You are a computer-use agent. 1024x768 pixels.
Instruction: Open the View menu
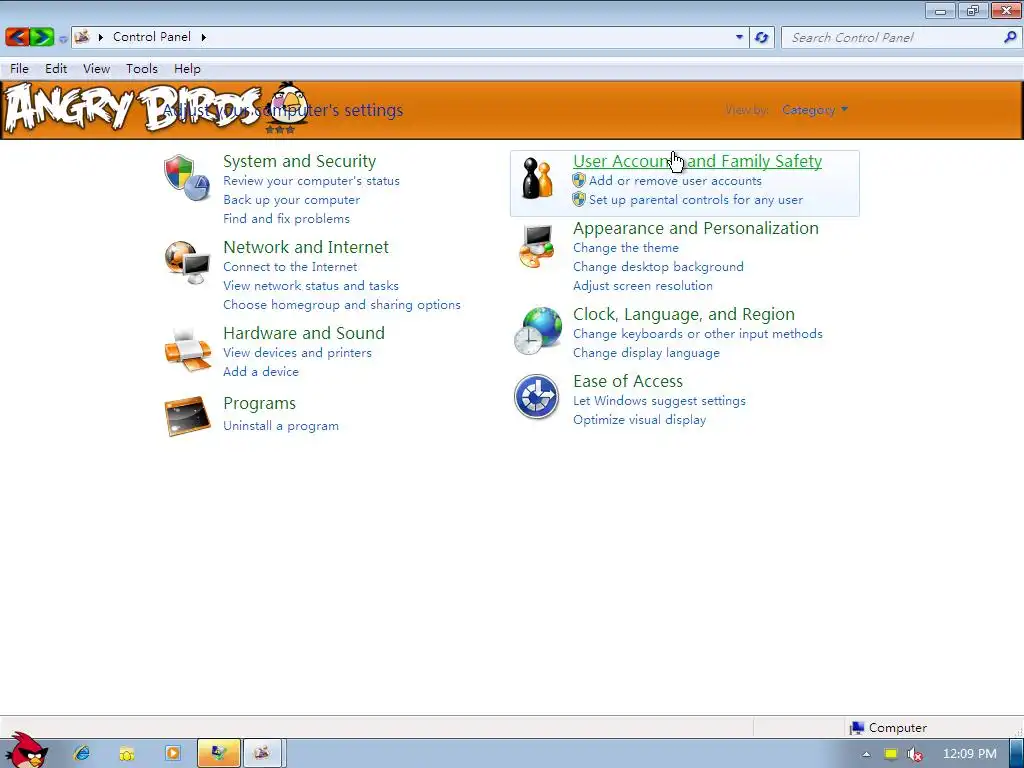click(96, 69)
